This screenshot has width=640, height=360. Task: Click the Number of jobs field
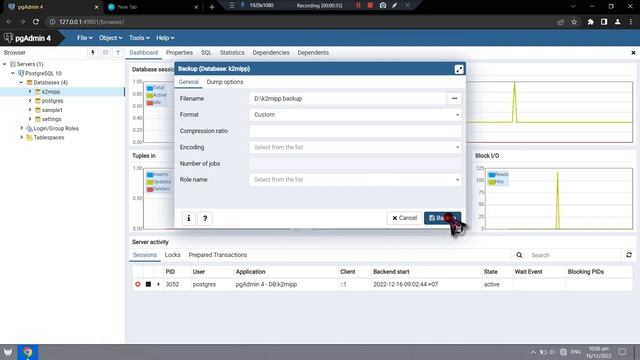coord(355,164)
